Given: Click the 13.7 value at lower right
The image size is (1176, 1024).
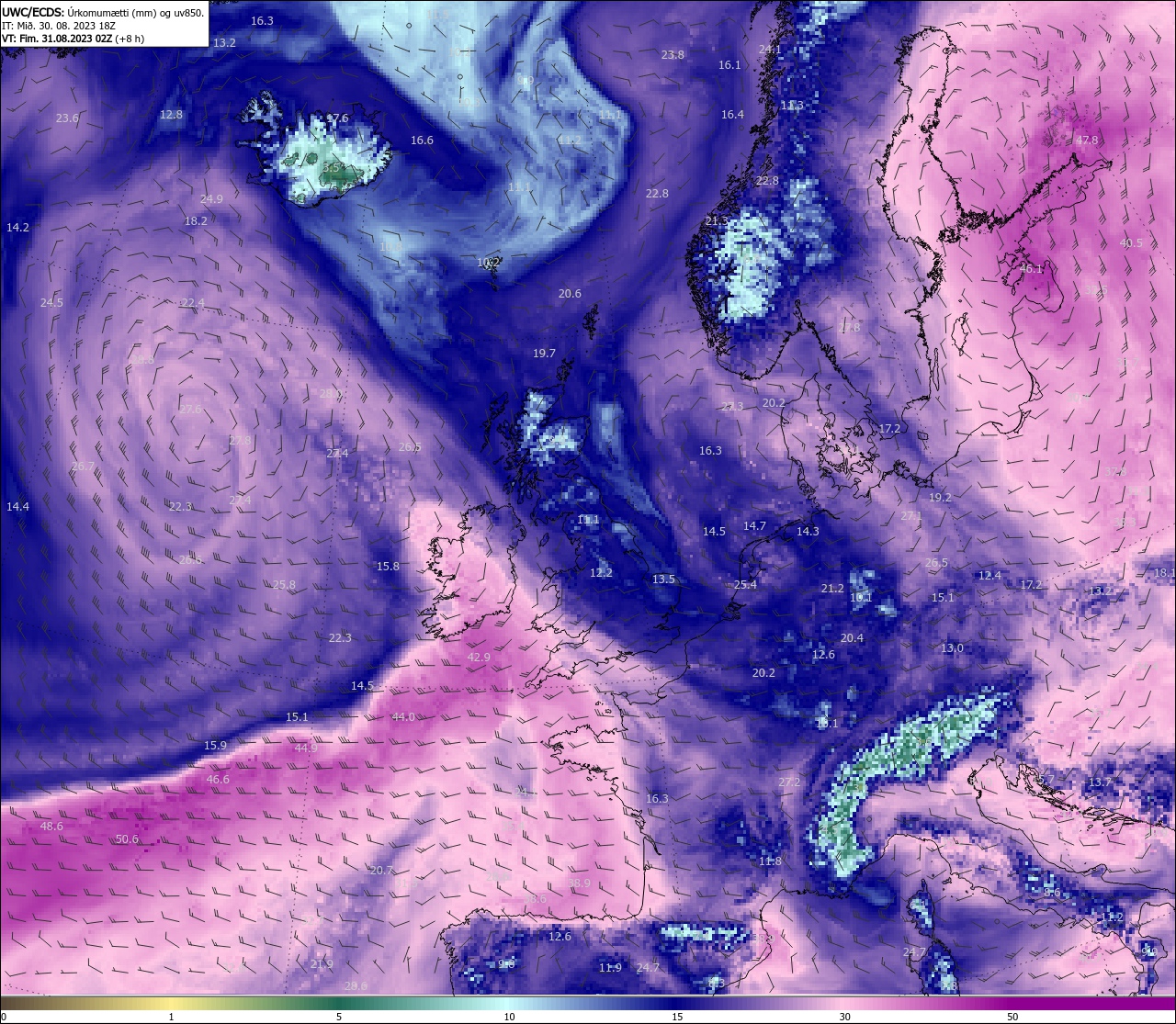Looking at the screenshot, I should pos(1100,782).
